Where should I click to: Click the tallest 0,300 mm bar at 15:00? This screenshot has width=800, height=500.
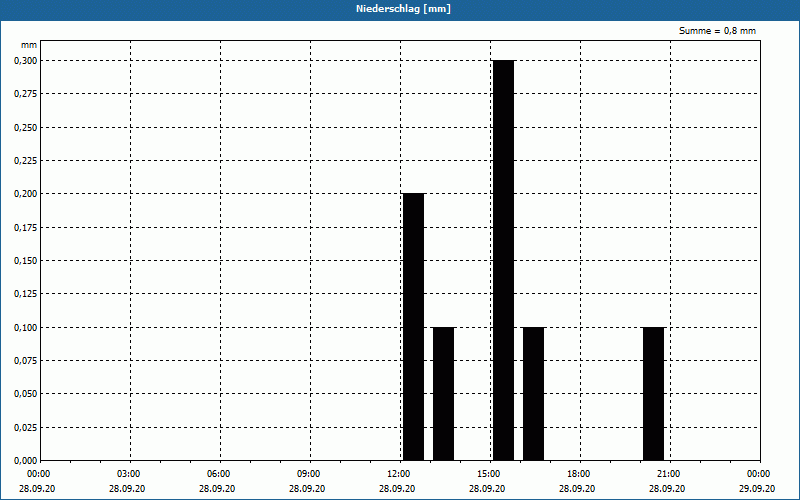click(504, 260)
